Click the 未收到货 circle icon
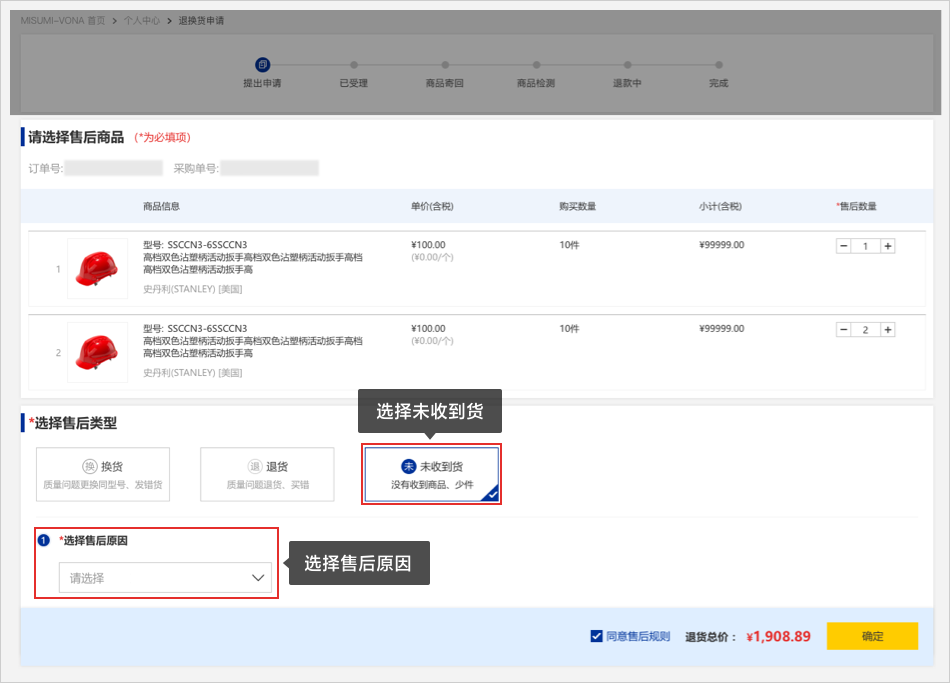Image resolution: width=950 pixels, height=683 pixels. coord(408,467)
